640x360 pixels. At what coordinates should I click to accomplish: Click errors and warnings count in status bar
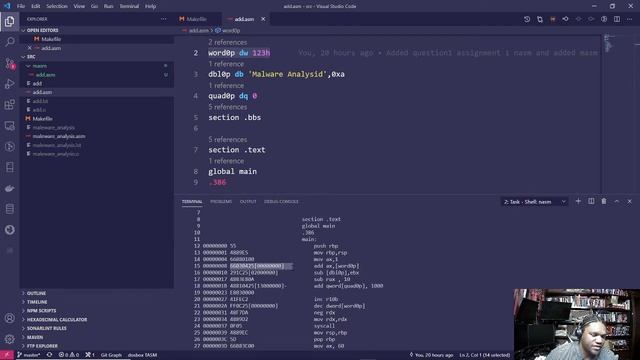click(x=69, y=355)
